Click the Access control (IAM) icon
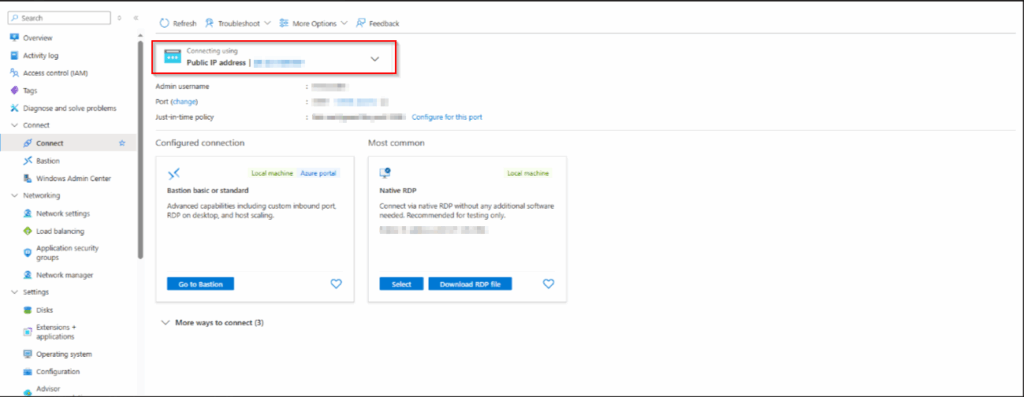Image resolution: width=1024 pixels, height=397 pixels. tap(14, 73)
